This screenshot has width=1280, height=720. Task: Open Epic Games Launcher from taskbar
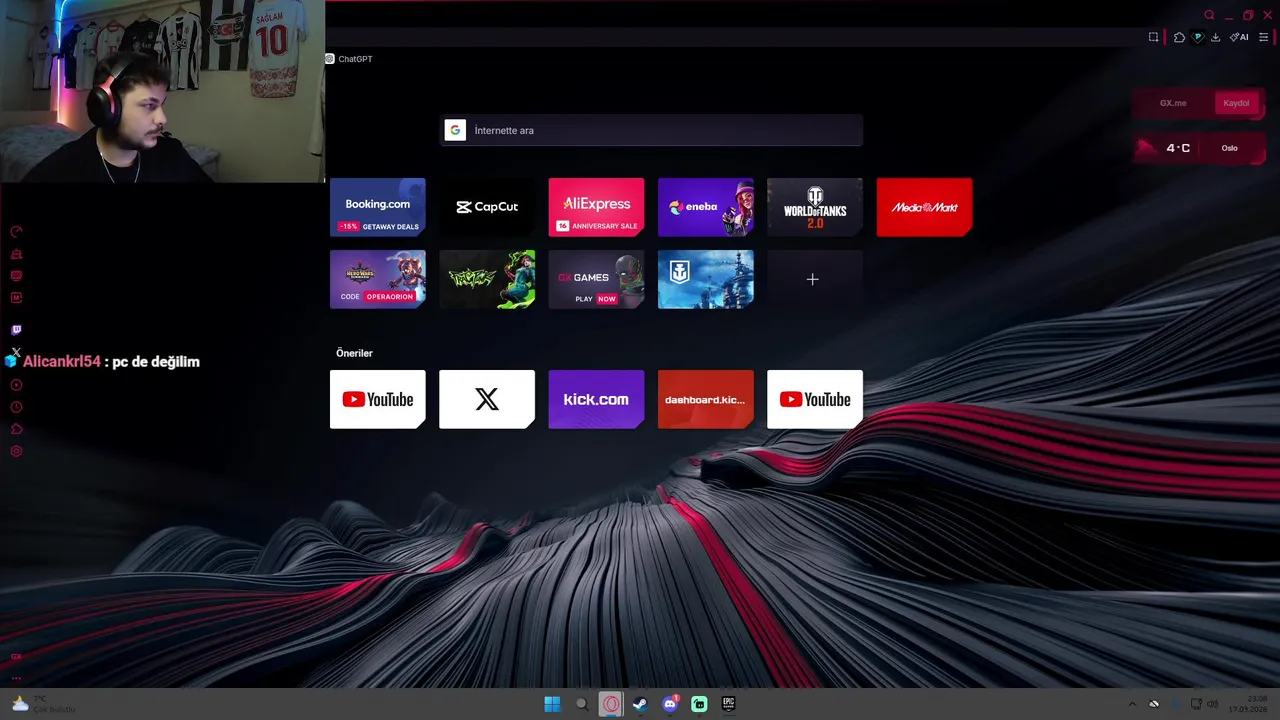(x=729, y=704)
